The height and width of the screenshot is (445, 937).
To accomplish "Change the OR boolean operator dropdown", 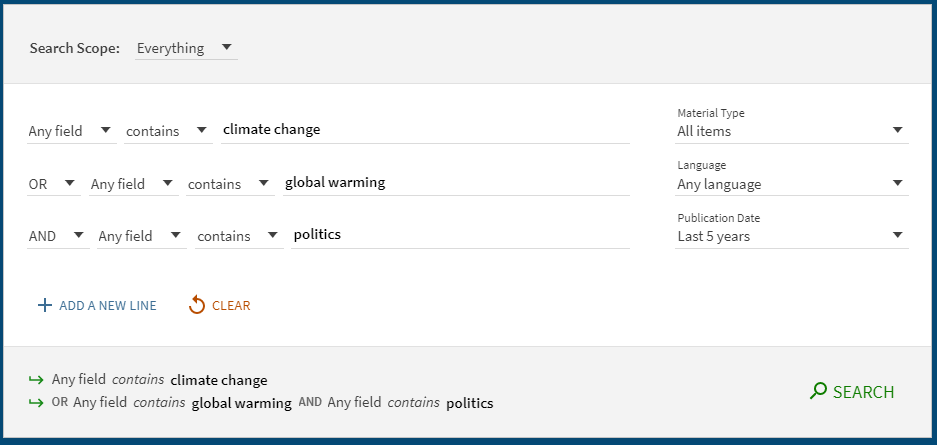I will [x=53, y=184].
